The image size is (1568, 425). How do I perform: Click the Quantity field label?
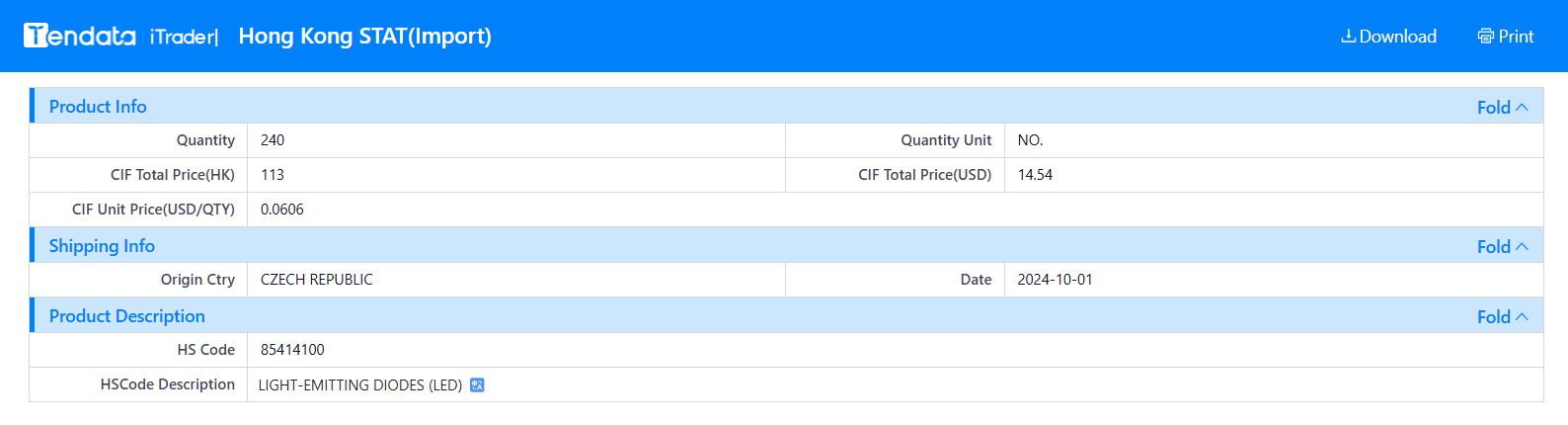[x=205, y=140]
